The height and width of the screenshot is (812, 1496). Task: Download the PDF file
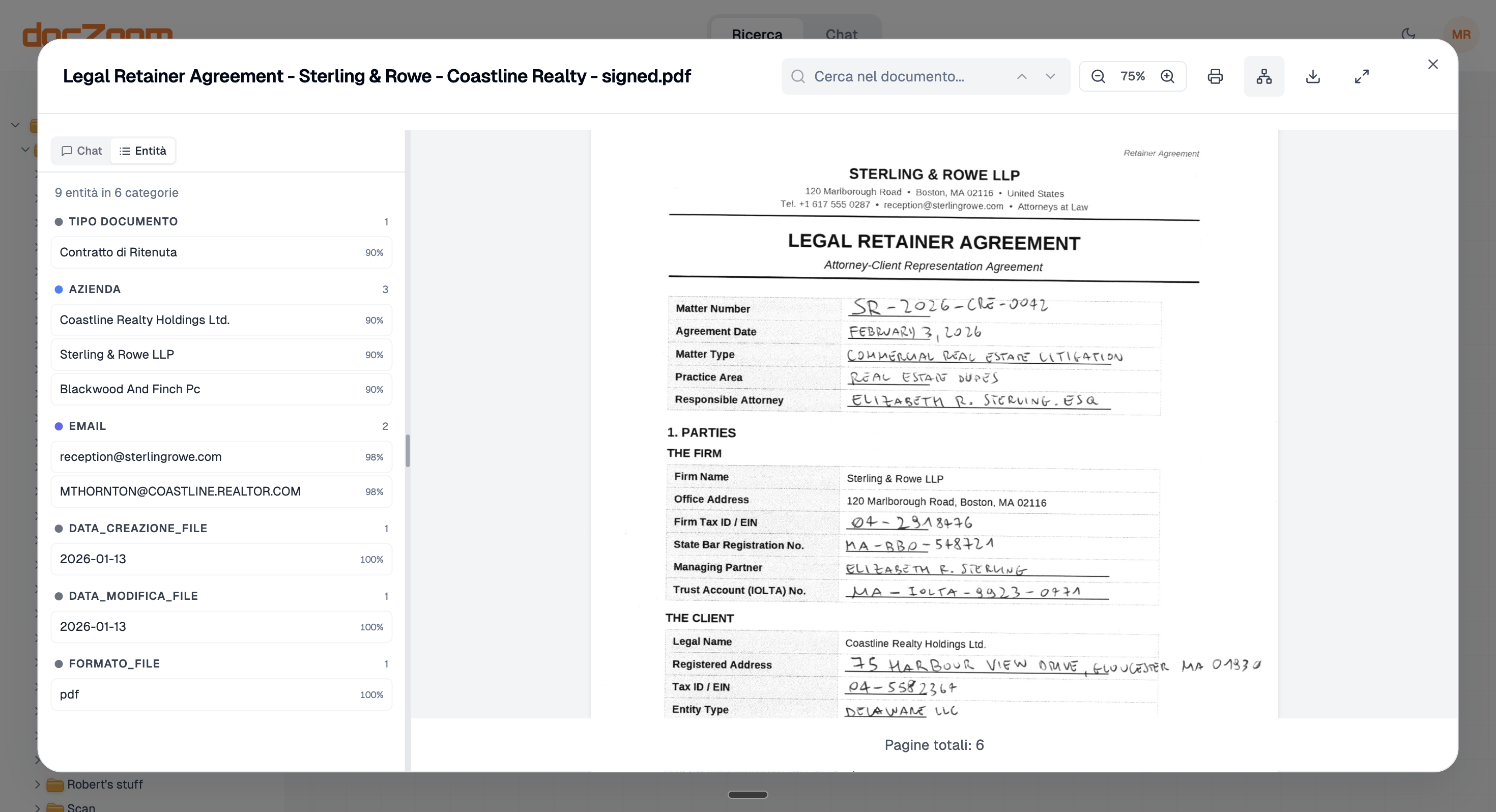(x=1312, y=76)
